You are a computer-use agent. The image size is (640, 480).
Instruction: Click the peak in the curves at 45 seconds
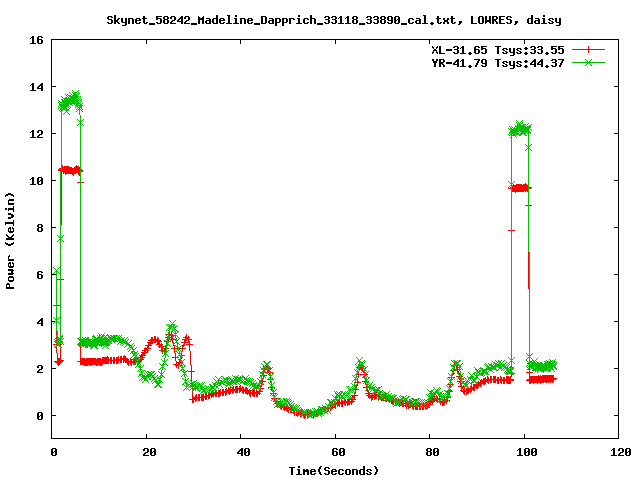coord(267,367)
